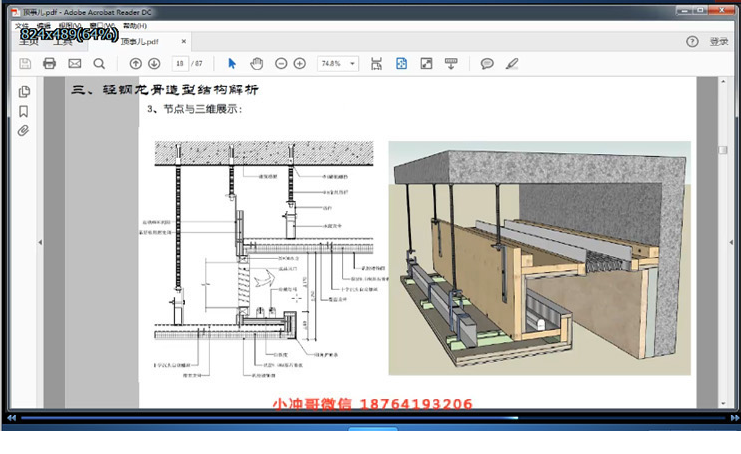Viewport: 741px width, 454px height.
Task: Switch to the 主页 tab
Action: point(28,42)
